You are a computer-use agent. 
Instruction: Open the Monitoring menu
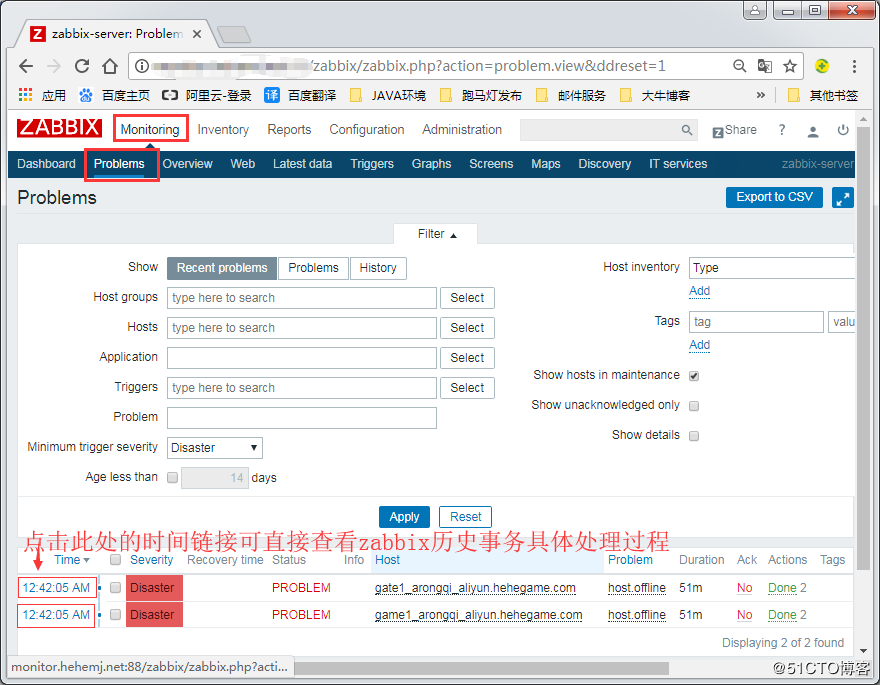click(150, 130)
